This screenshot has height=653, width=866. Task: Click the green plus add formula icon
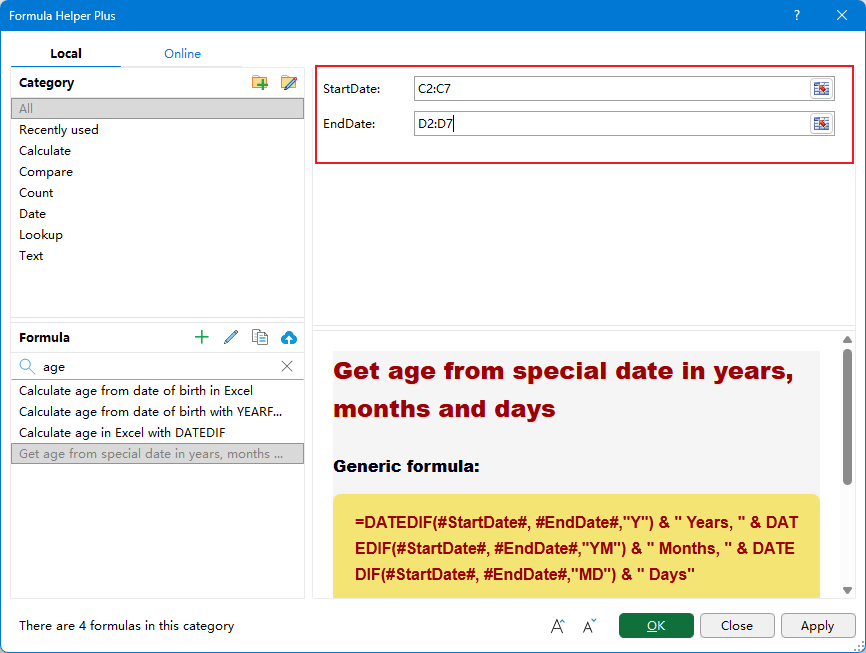click(202, 337)
